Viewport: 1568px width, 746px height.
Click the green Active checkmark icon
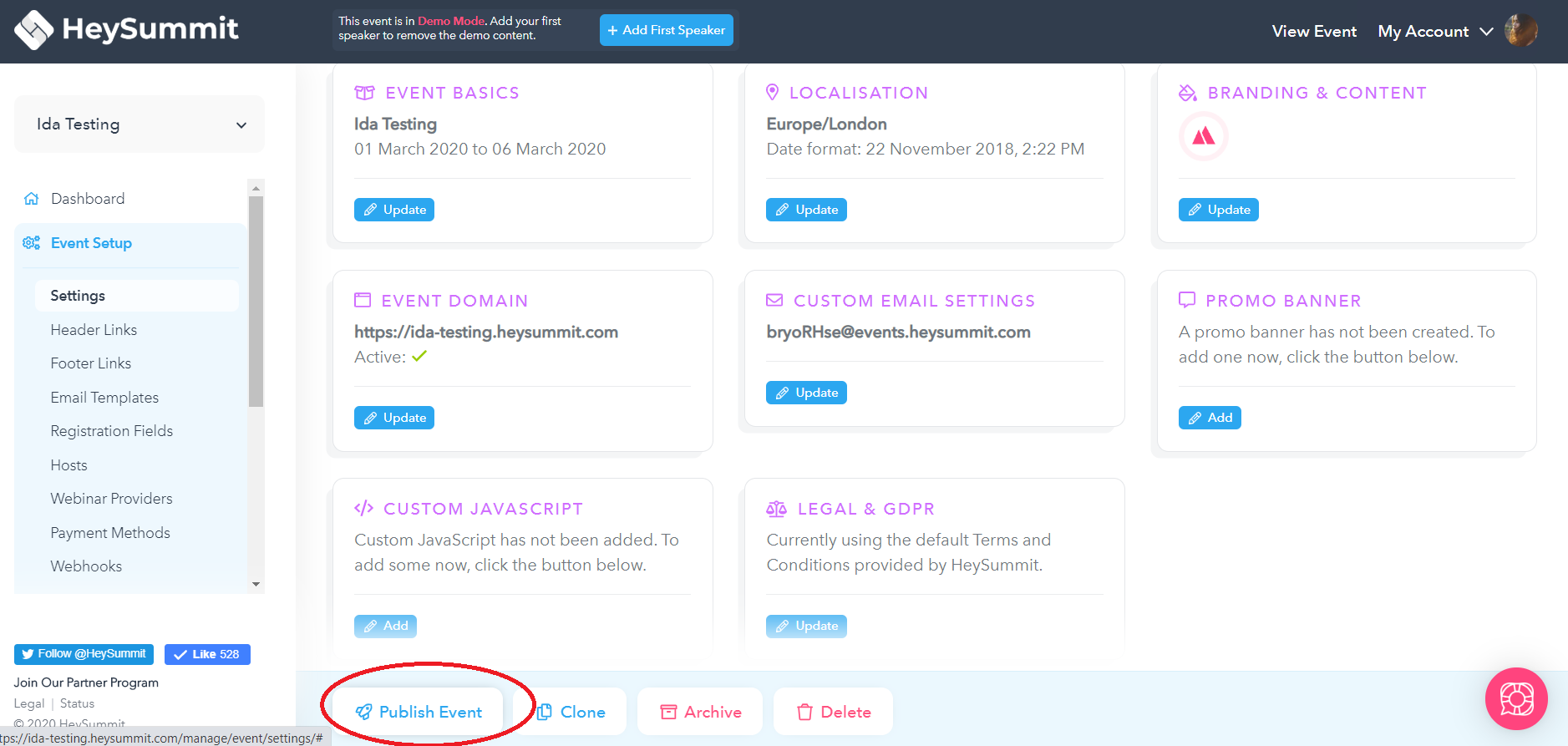point(419,356)
